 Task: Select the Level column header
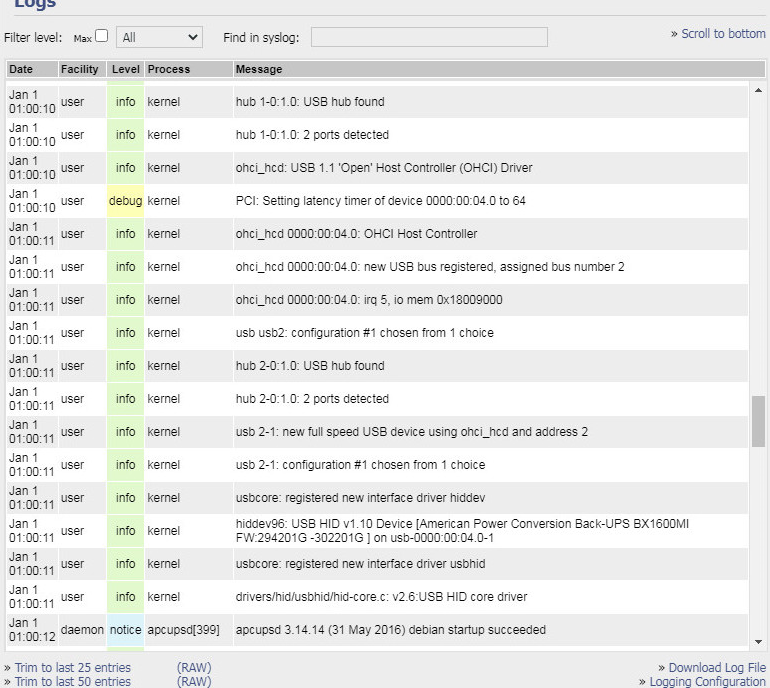tap(126, 69)
